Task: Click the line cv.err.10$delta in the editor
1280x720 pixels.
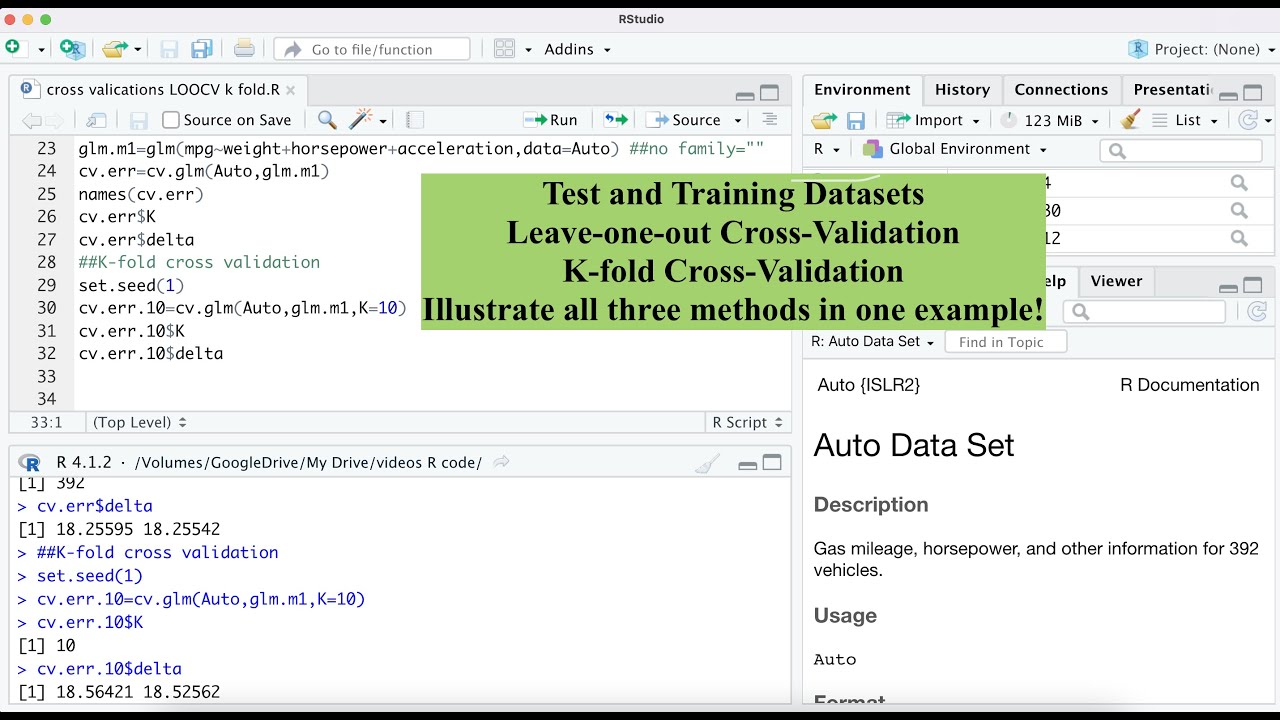Action: pos(150,353)
